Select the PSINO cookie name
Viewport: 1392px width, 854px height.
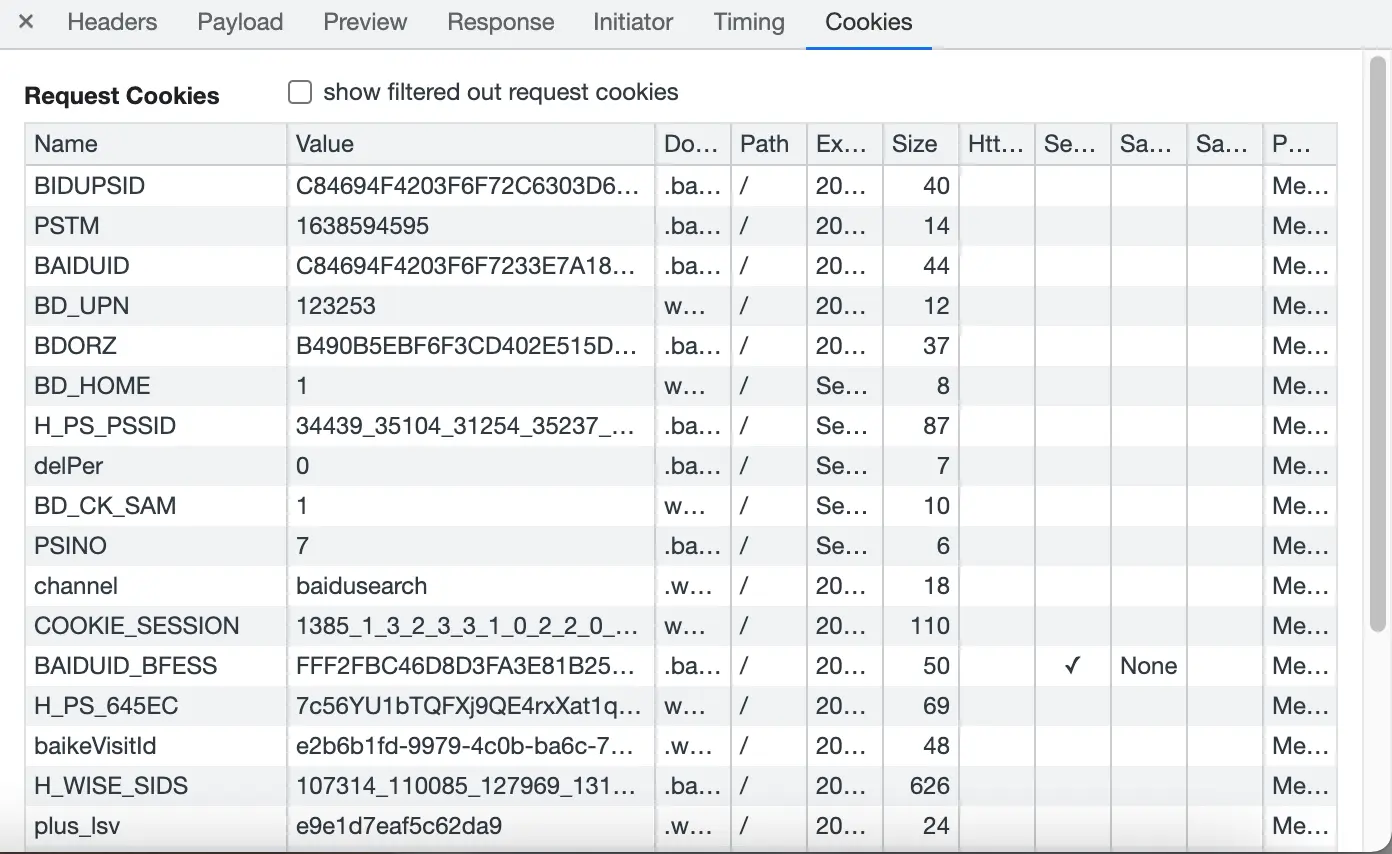(x=70, y=546)
